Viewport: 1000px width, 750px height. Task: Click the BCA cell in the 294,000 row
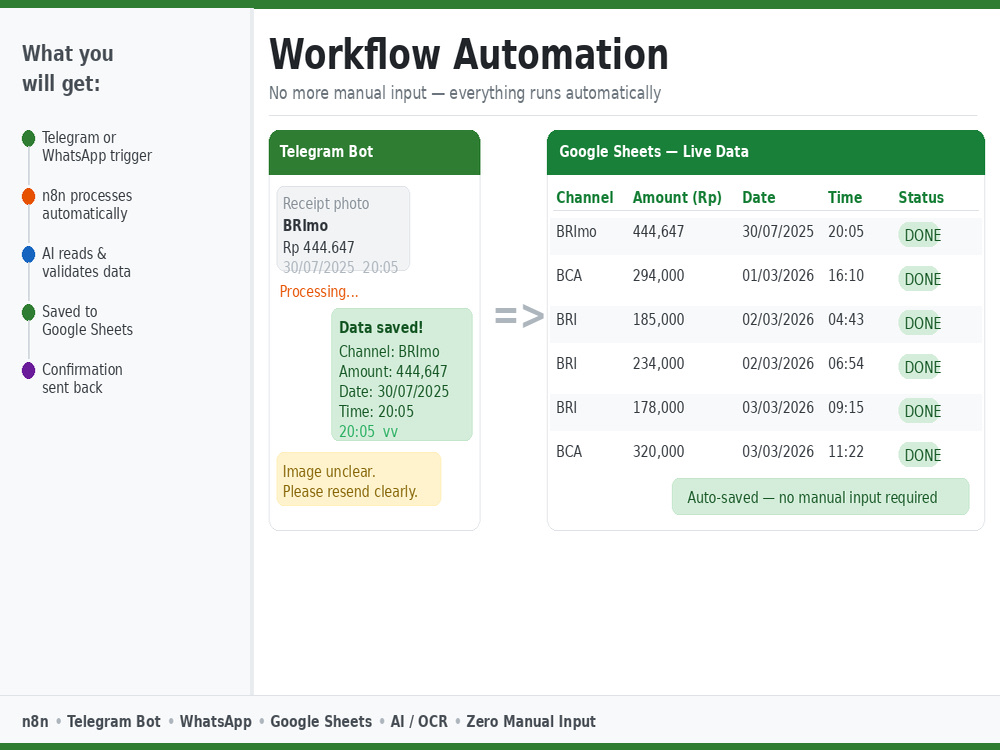click(569, 276)
